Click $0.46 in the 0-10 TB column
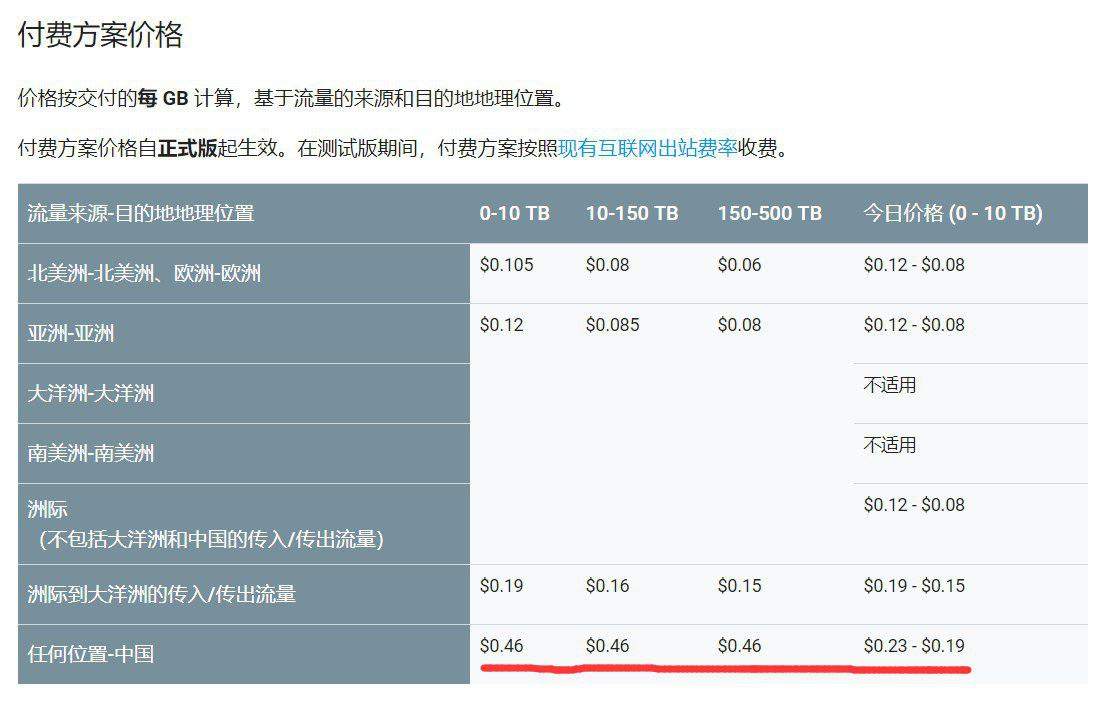This screenshot has width=1106, height=711. [502, 645]
